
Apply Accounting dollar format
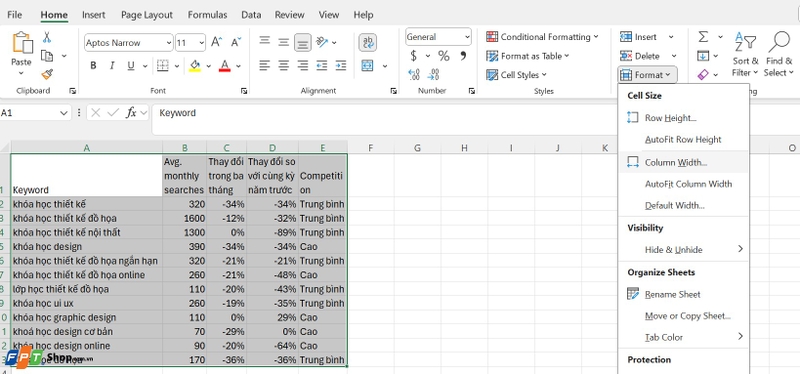(413, 56)
